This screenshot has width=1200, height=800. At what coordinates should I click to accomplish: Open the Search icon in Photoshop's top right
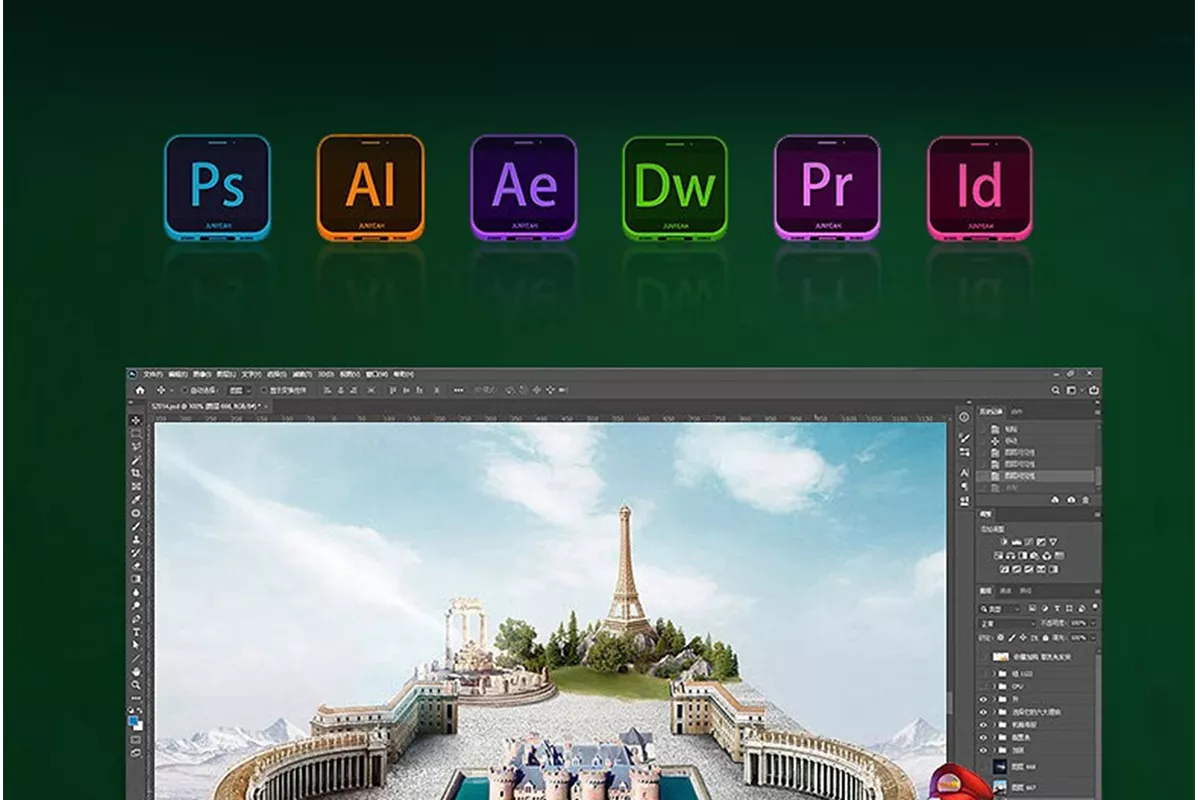click(1055, 390)
